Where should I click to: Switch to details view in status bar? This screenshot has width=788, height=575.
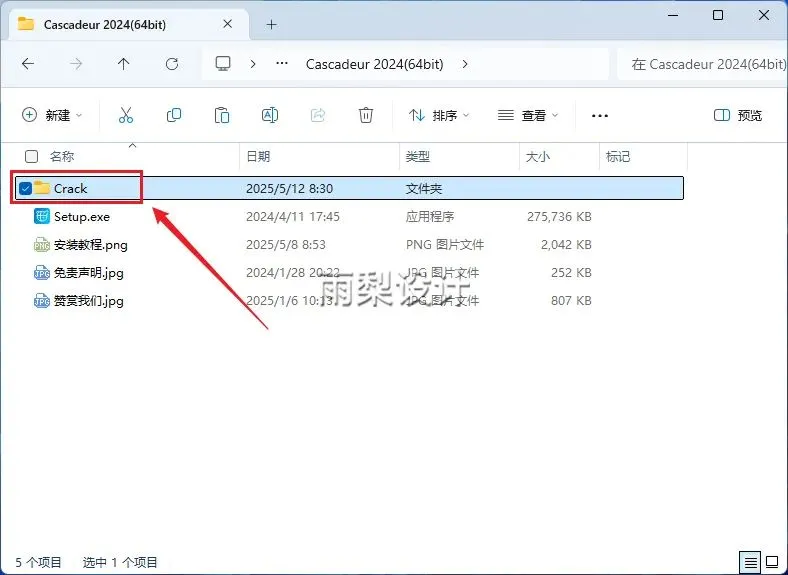[750, 562]
